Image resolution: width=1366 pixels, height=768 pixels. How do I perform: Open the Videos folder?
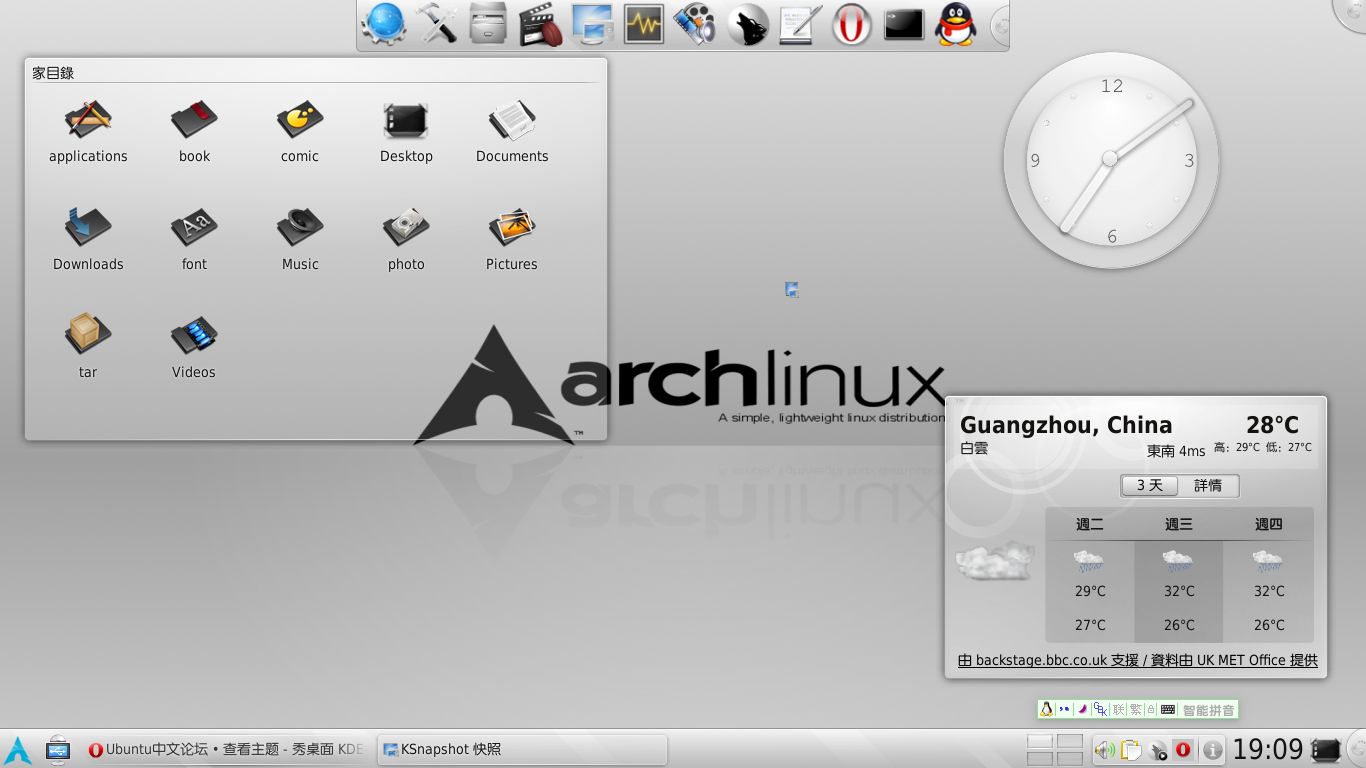[x=194, y=348]
